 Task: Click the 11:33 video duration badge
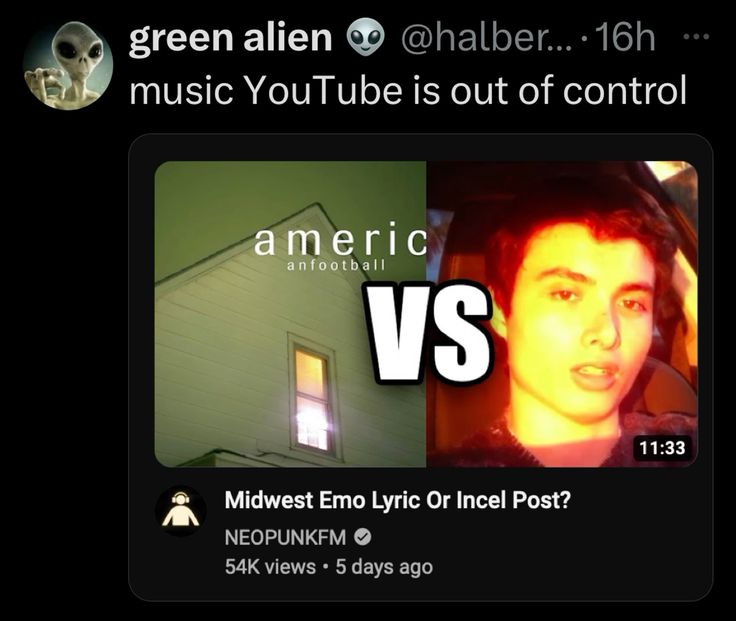[x=662, y=447]
